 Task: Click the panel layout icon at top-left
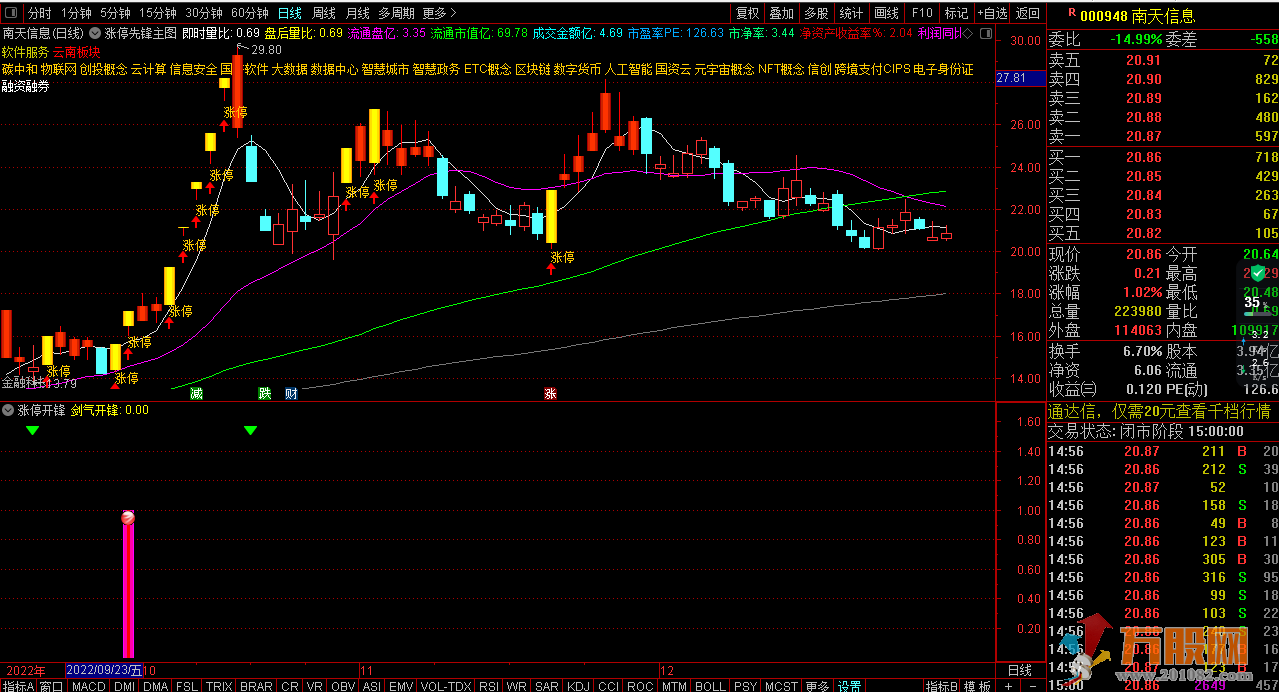[11, 13]
